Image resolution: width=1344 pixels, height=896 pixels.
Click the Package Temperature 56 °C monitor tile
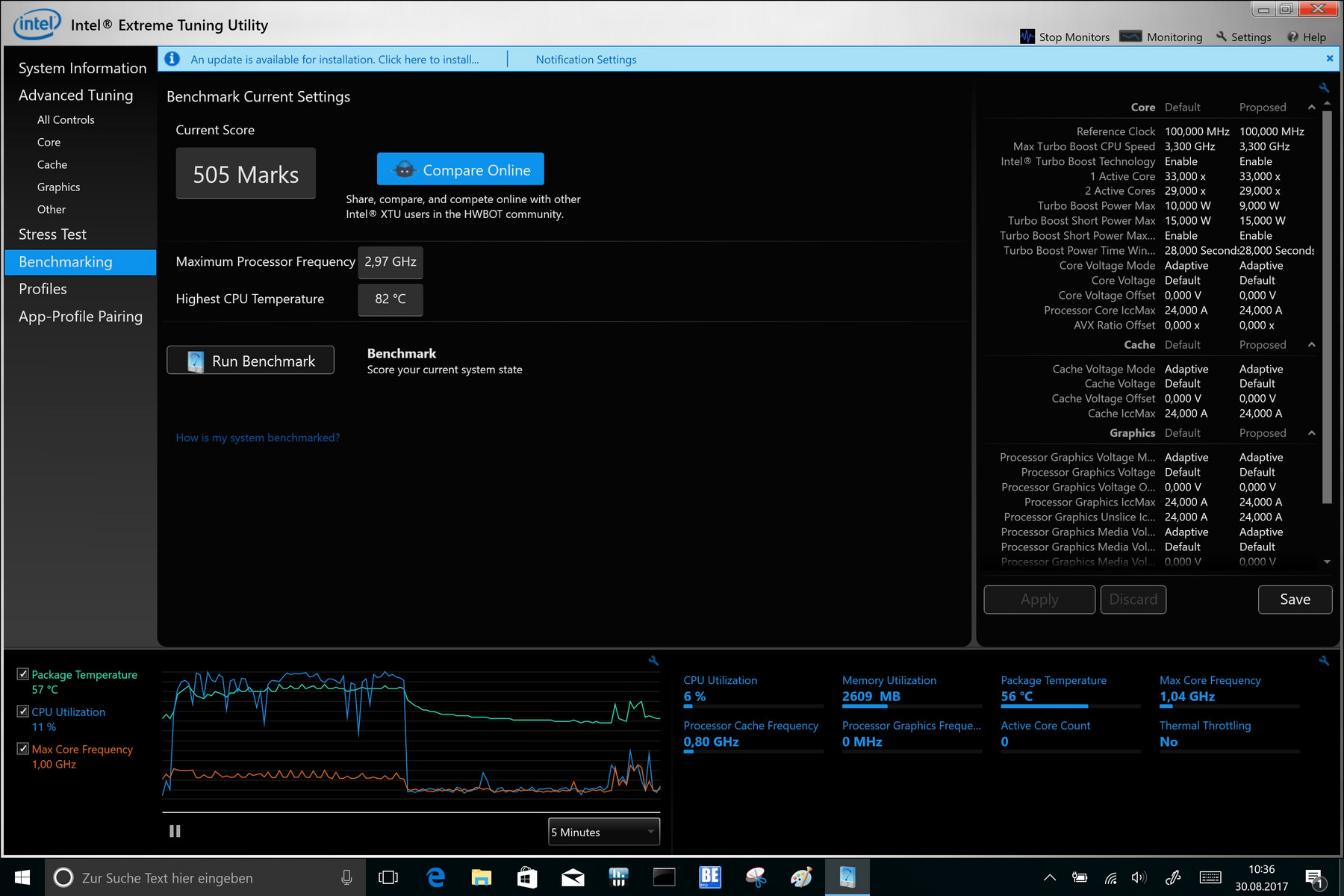pos(1070,690)
